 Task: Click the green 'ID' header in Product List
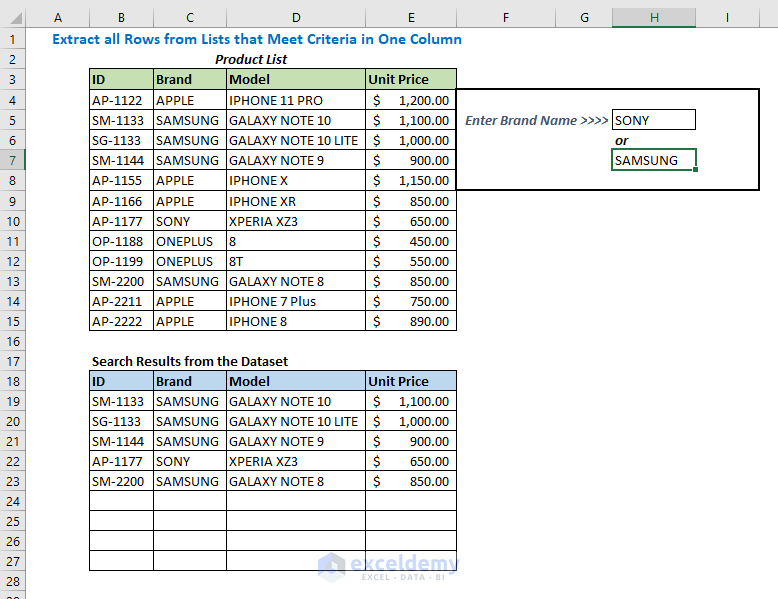click(122, 79)
